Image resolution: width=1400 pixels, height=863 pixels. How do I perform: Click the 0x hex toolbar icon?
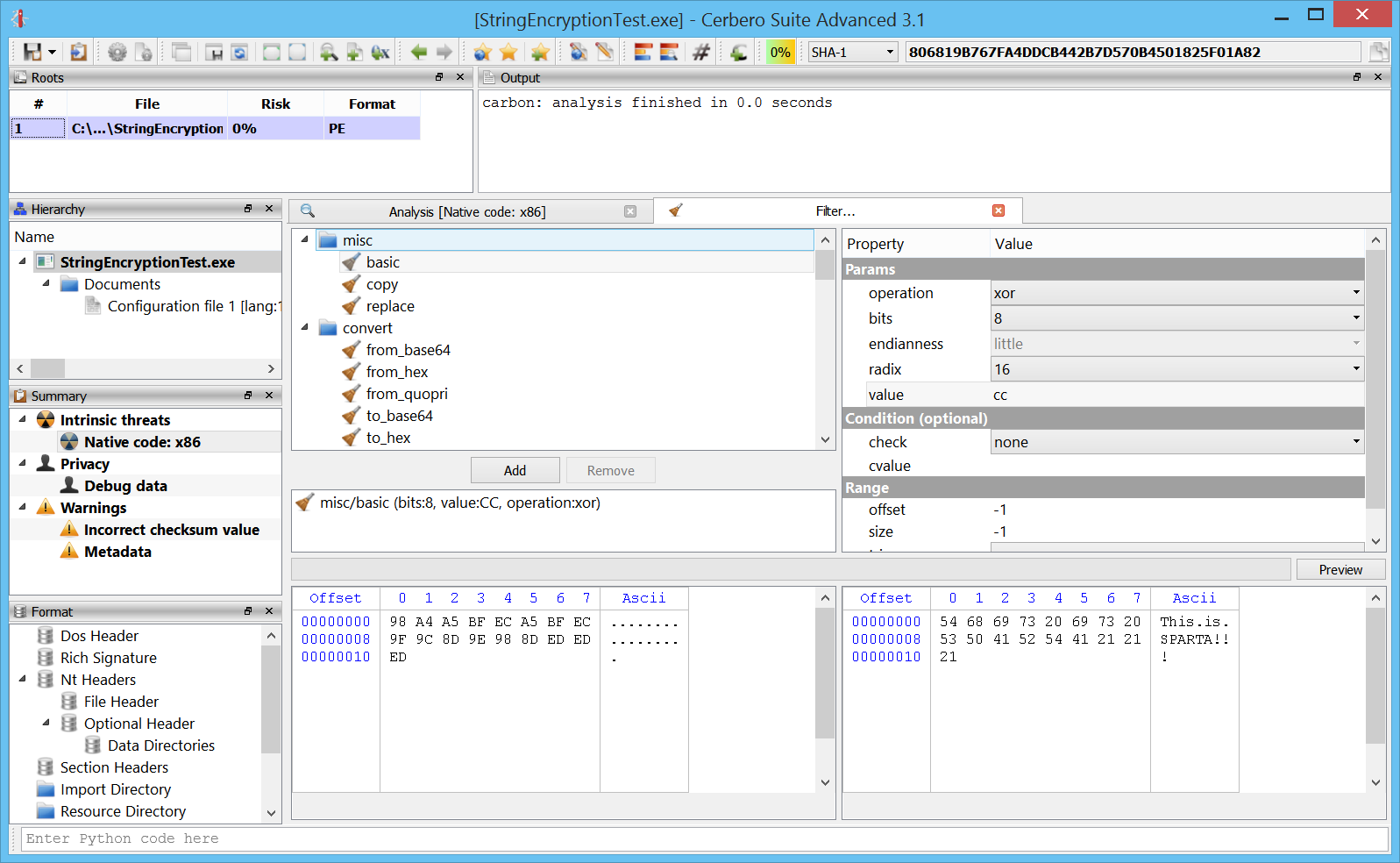click(380, 52)
